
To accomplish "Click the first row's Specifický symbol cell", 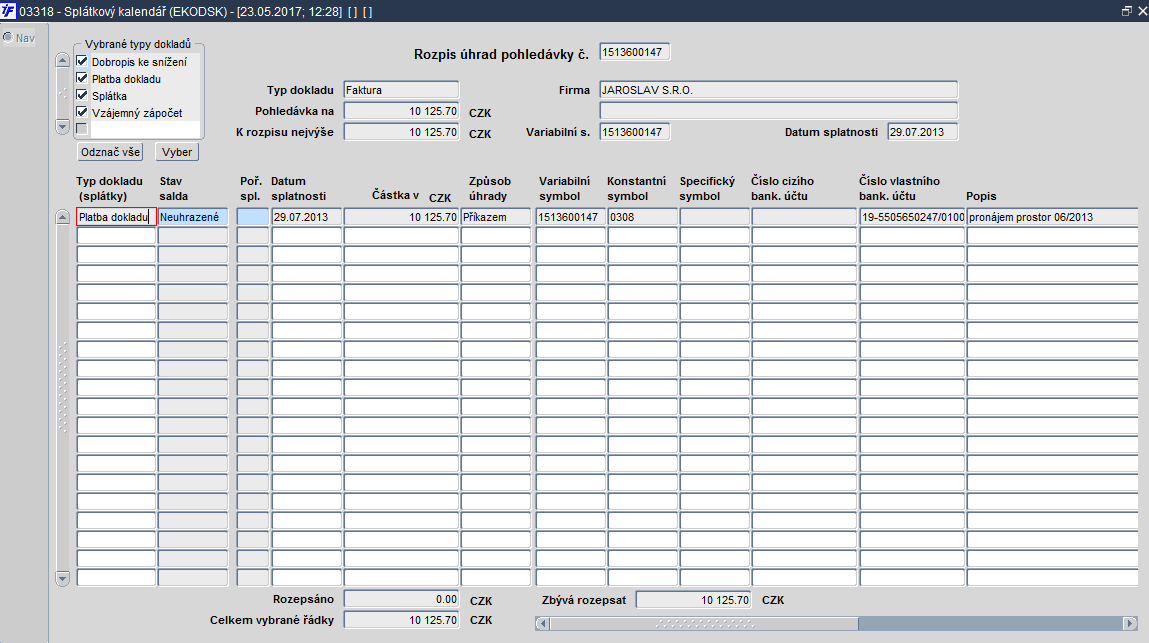I will click(714, 217).
